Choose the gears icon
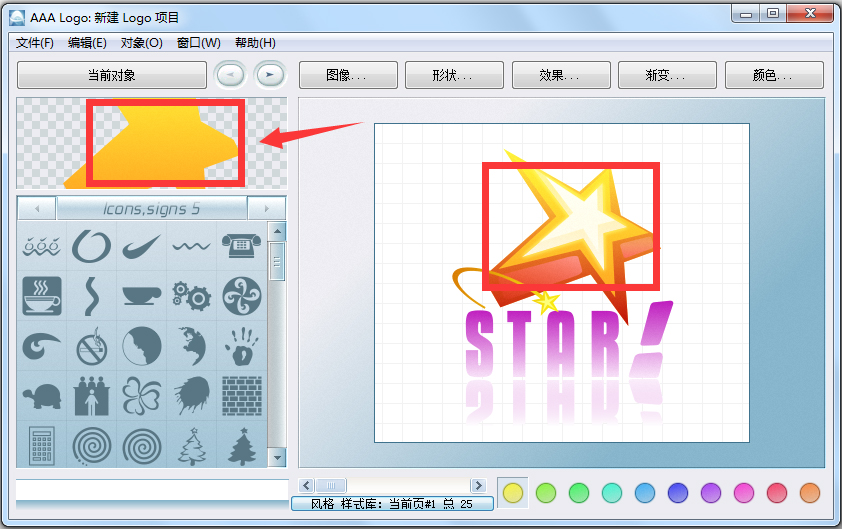The width and height of the screenshot is (842, 529). pos(190,295)
